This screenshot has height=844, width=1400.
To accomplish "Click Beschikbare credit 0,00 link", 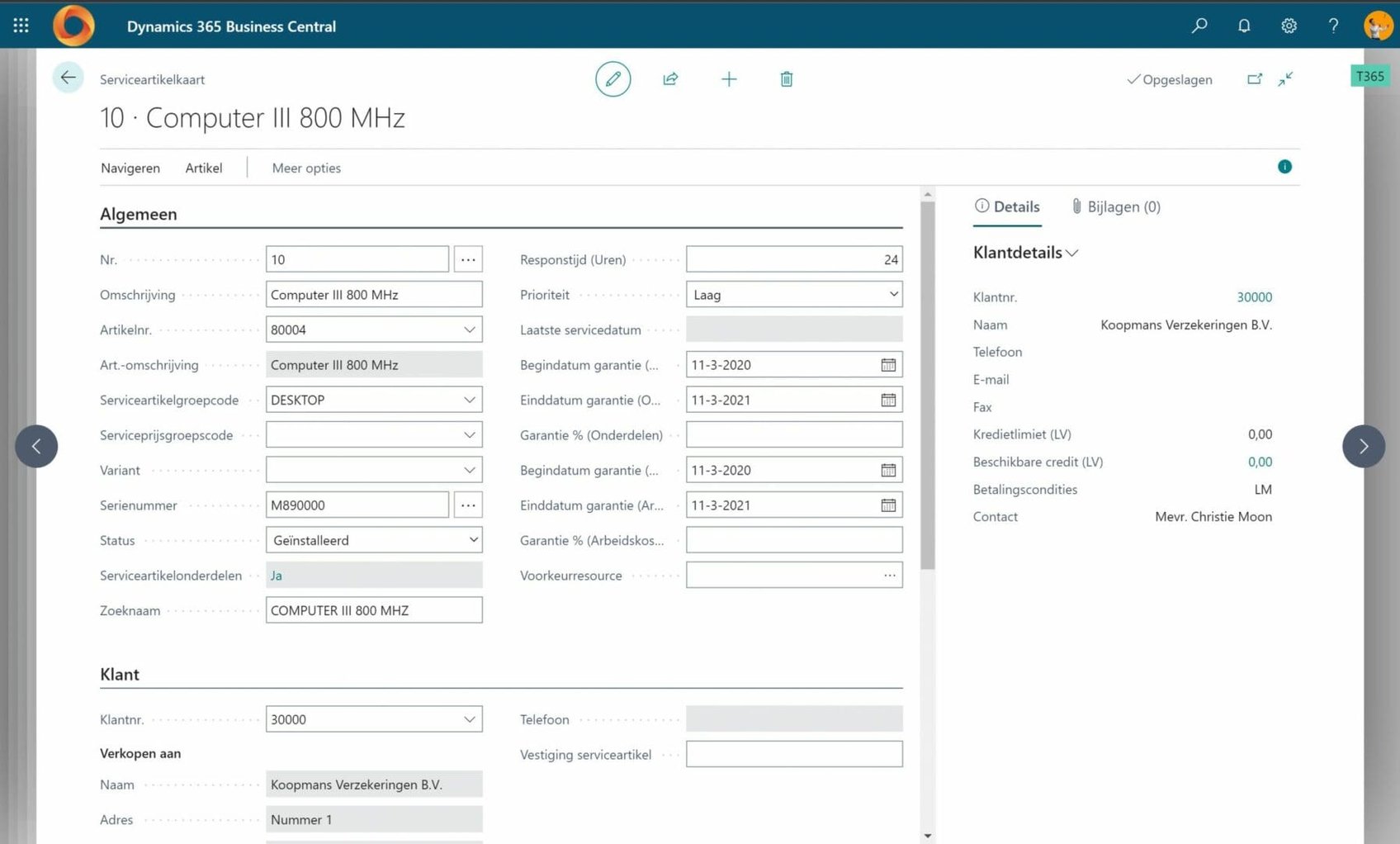I will (1260, 462).
